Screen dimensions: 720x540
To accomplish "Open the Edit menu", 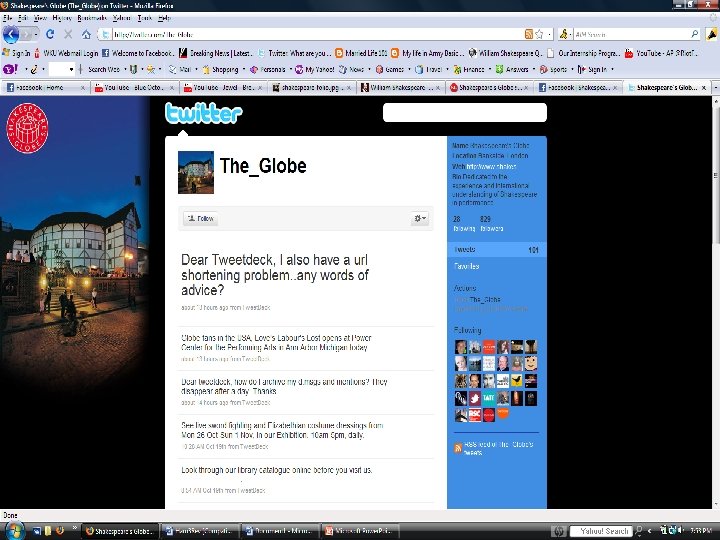I will pyautogui.click(x=23, y=18).
